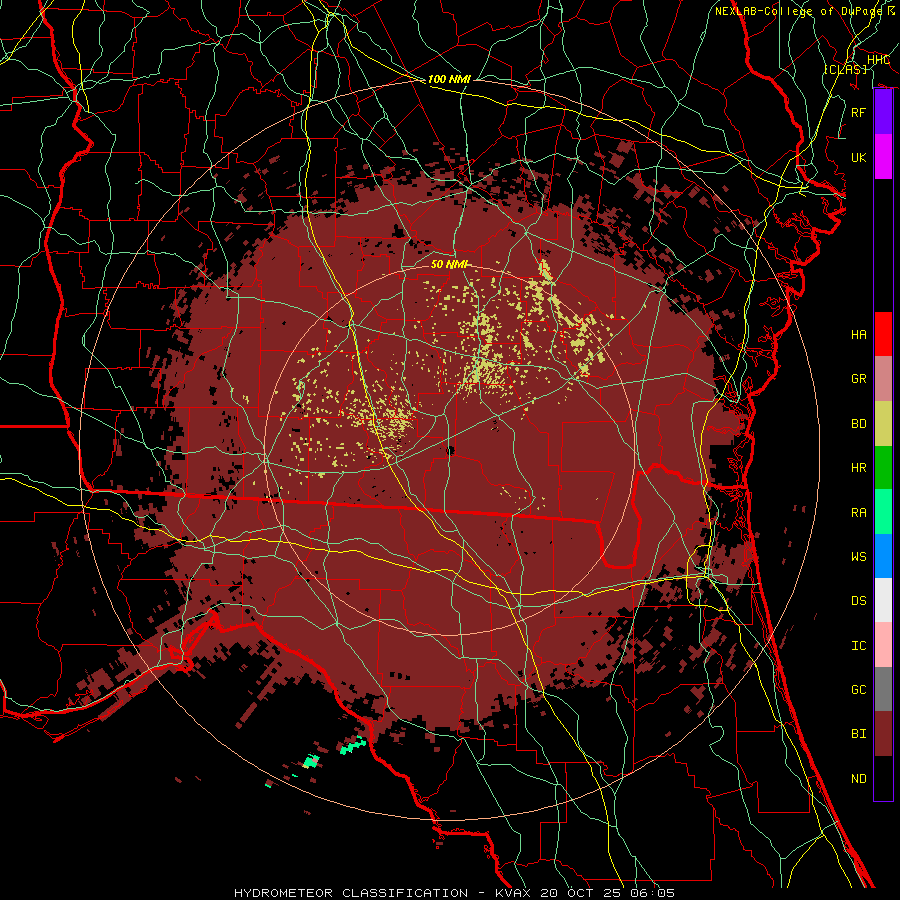Click the BD legend label
The width and height of the screenshot is (900, 900).
click(x=859, y=424)
